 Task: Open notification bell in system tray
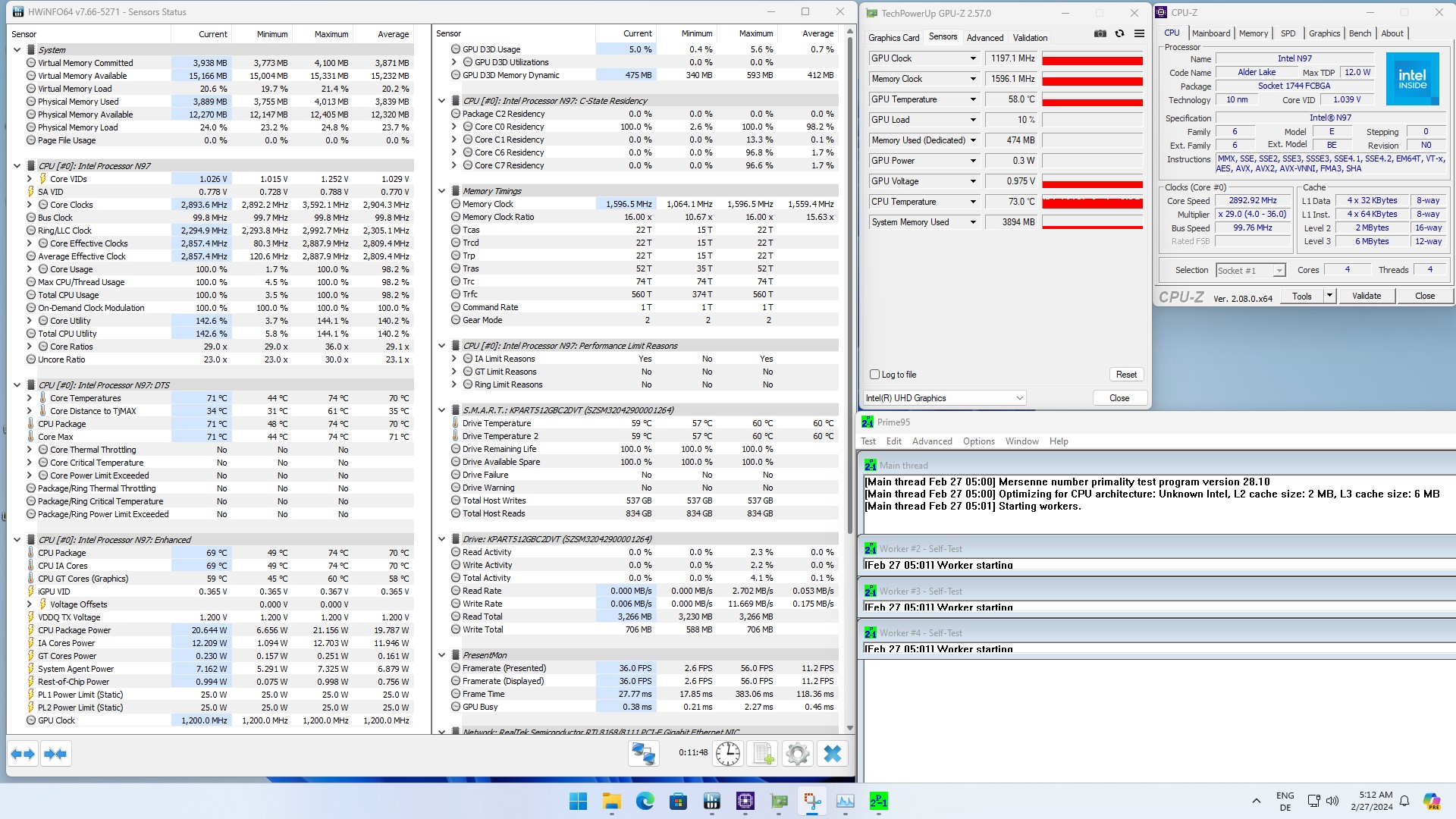point(1404,801)
